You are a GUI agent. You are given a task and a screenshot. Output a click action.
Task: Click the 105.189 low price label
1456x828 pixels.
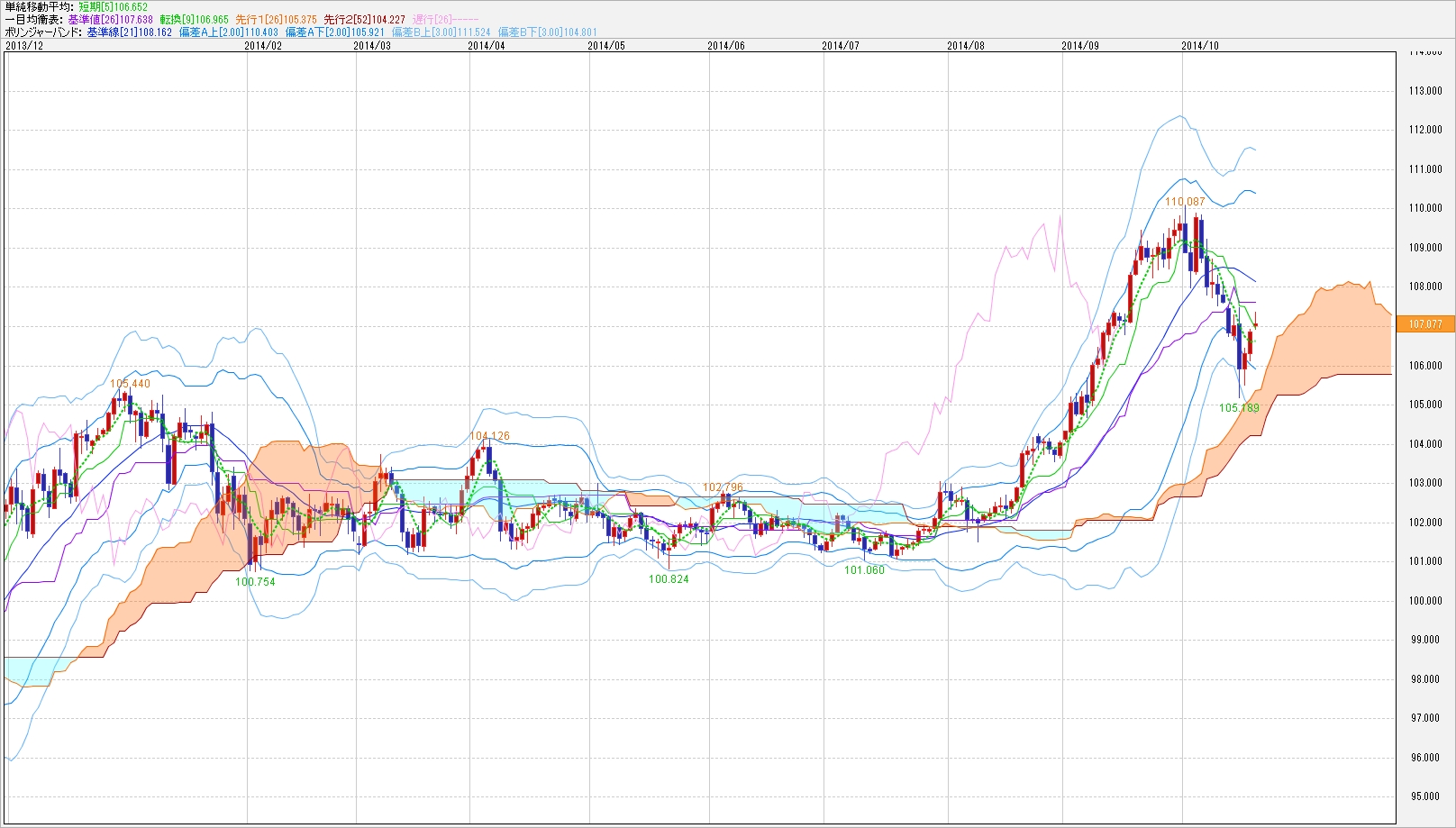[x=1239, y=408]
